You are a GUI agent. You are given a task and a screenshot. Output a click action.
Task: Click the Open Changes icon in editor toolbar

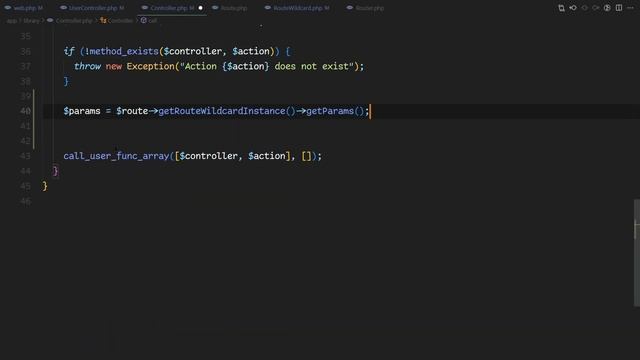562,8
